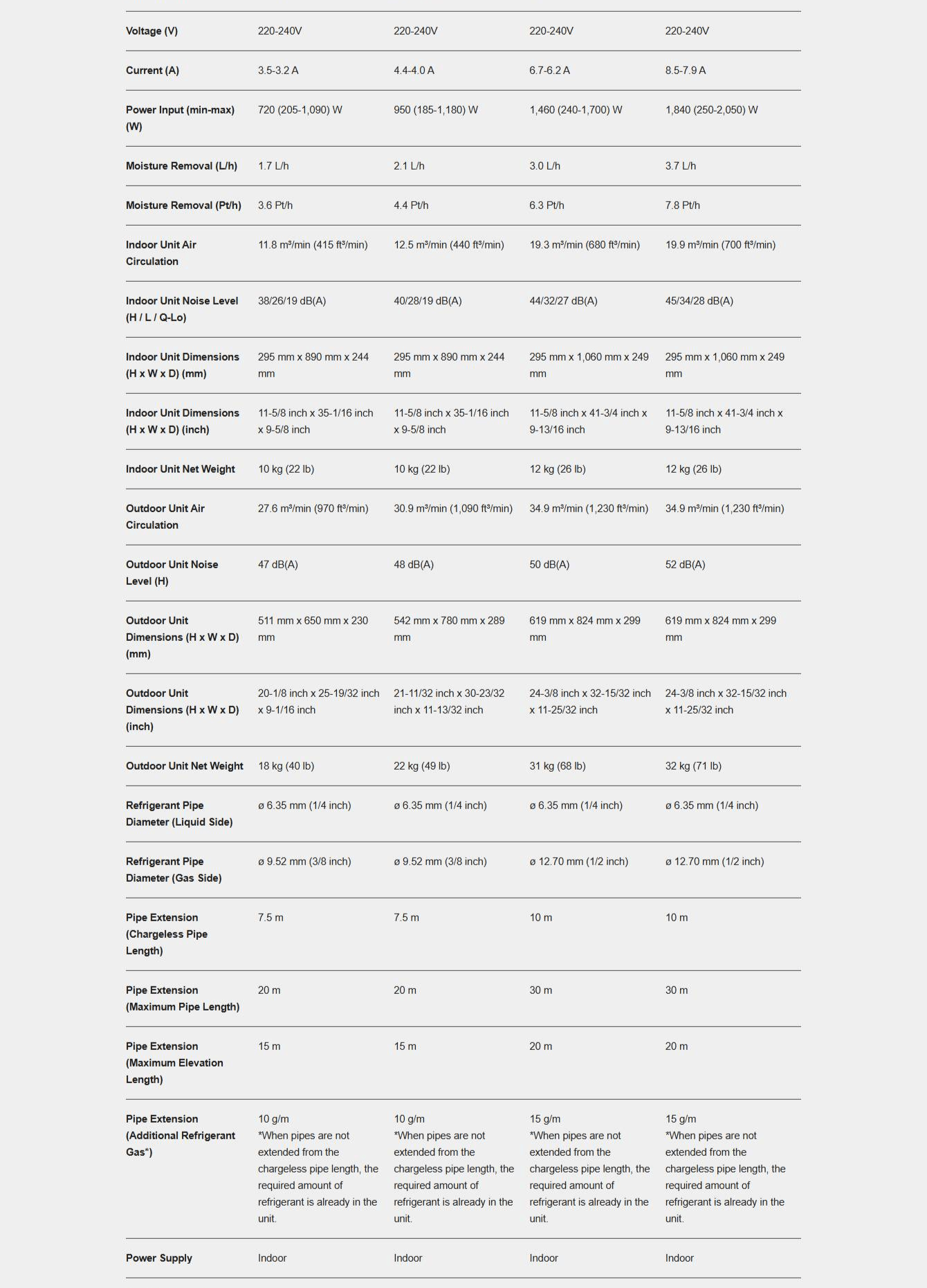Select Pipe Extension (Maximum Elevation Length) label
The height and width of the screenshot is (1288, 927).
[x=174, y=1063]
